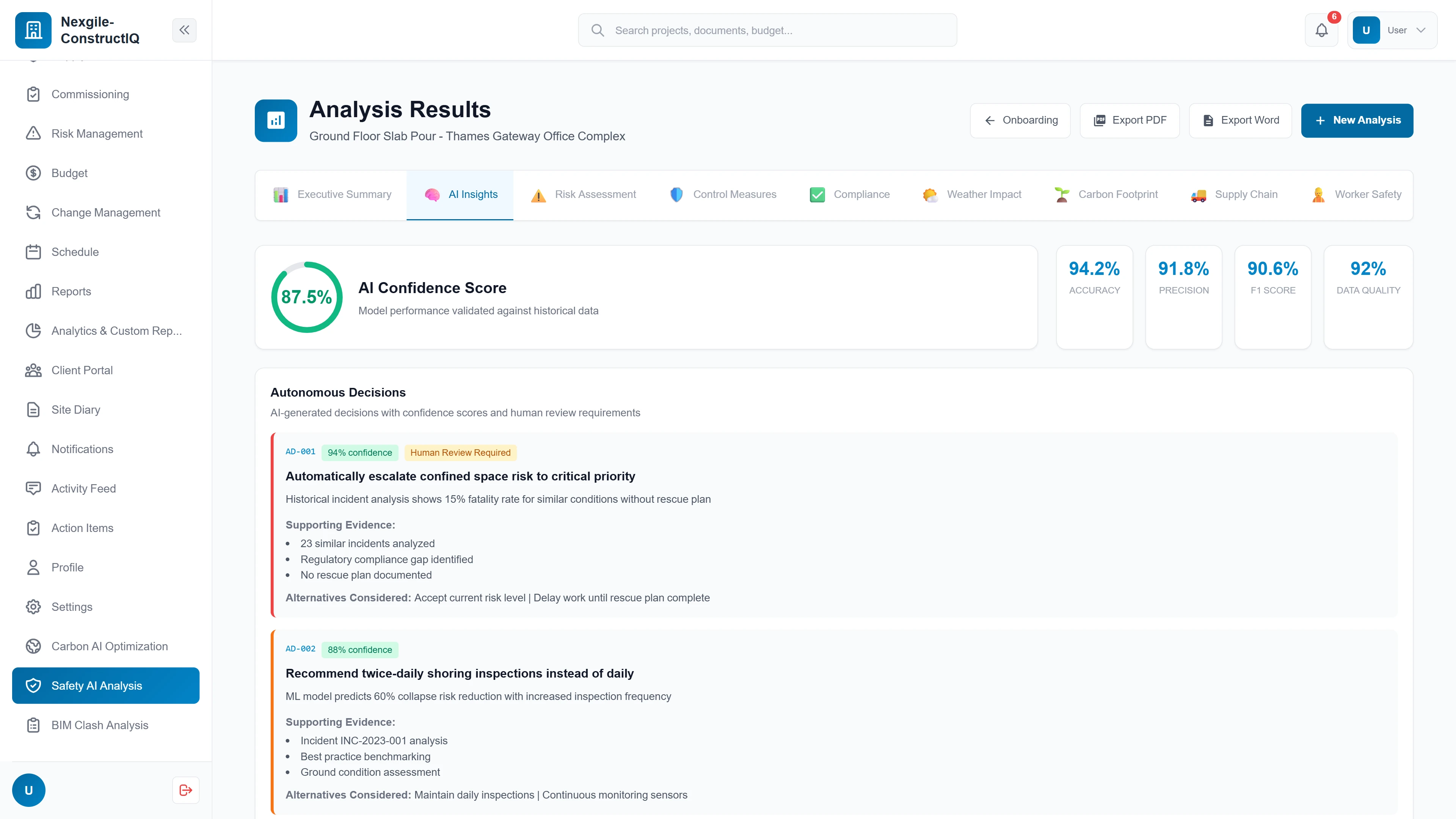Open Budget via the dollar icon
This screenshot has width=1456, height=819.
33,173
